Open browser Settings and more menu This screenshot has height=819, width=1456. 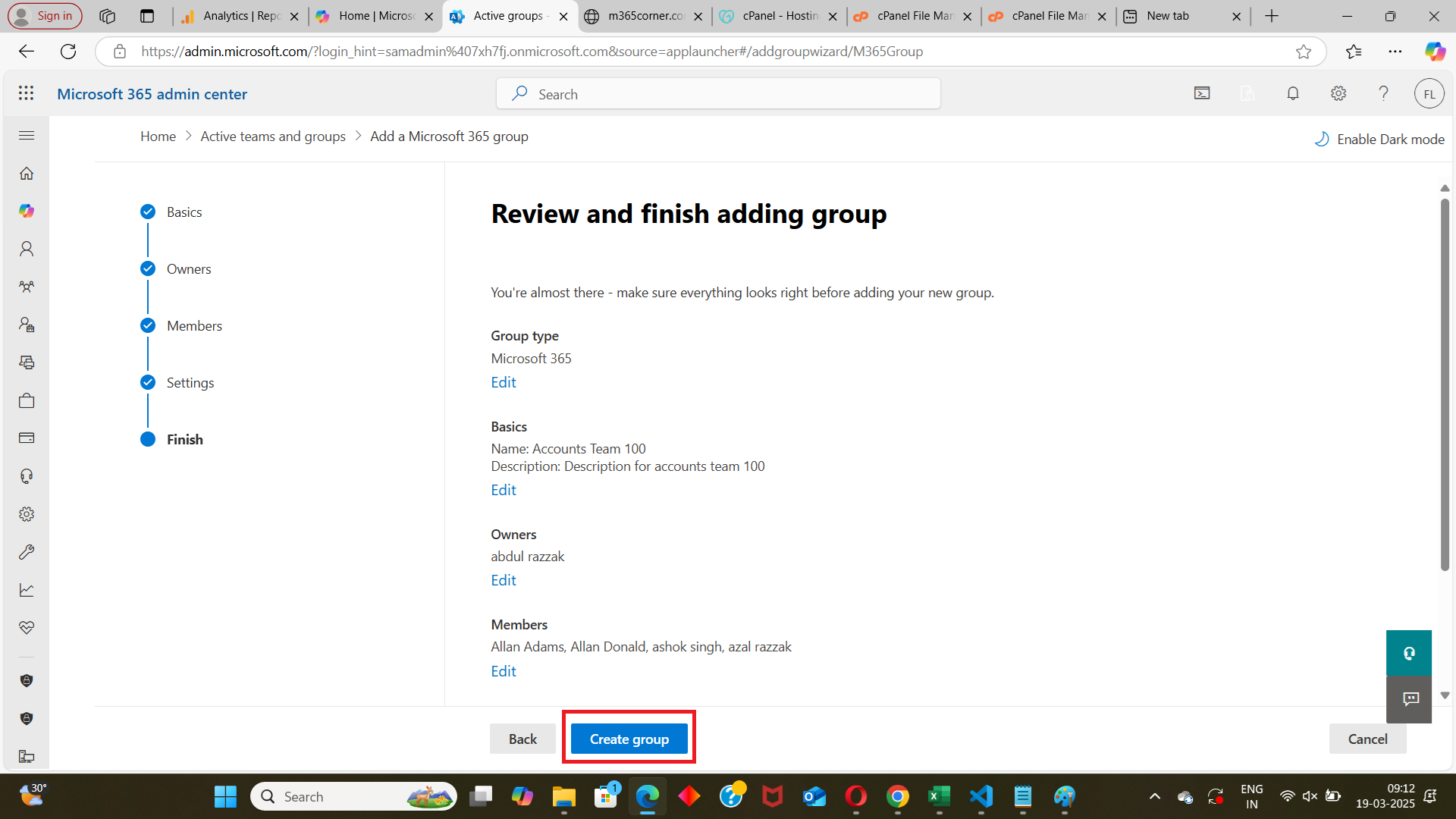coord(1395,52)
